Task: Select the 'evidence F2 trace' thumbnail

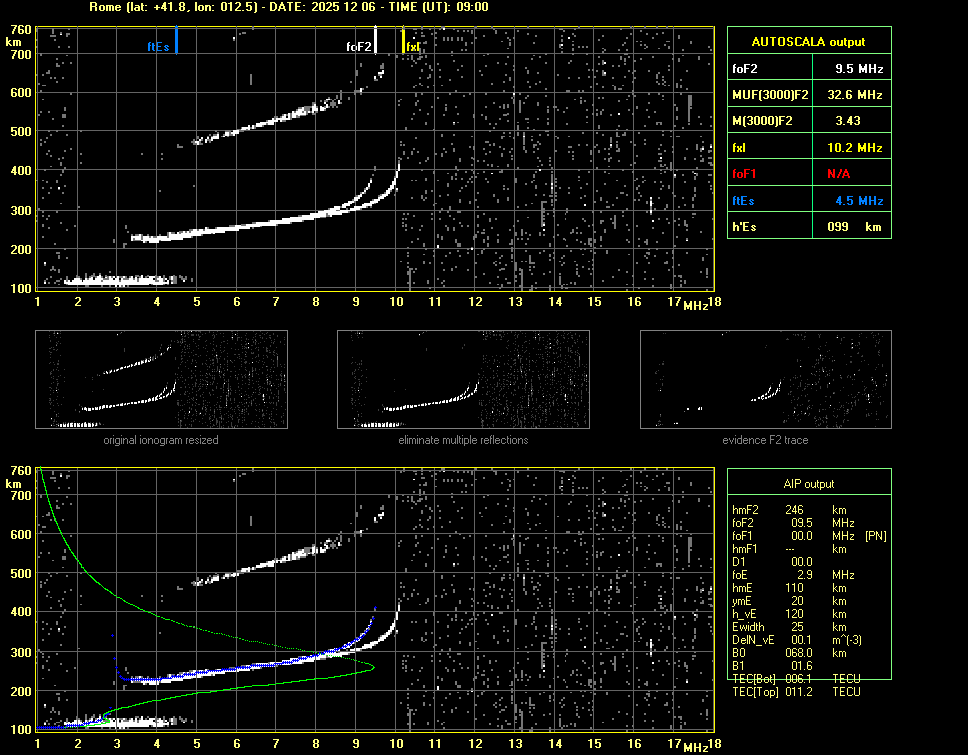Action: coord(765,379)
